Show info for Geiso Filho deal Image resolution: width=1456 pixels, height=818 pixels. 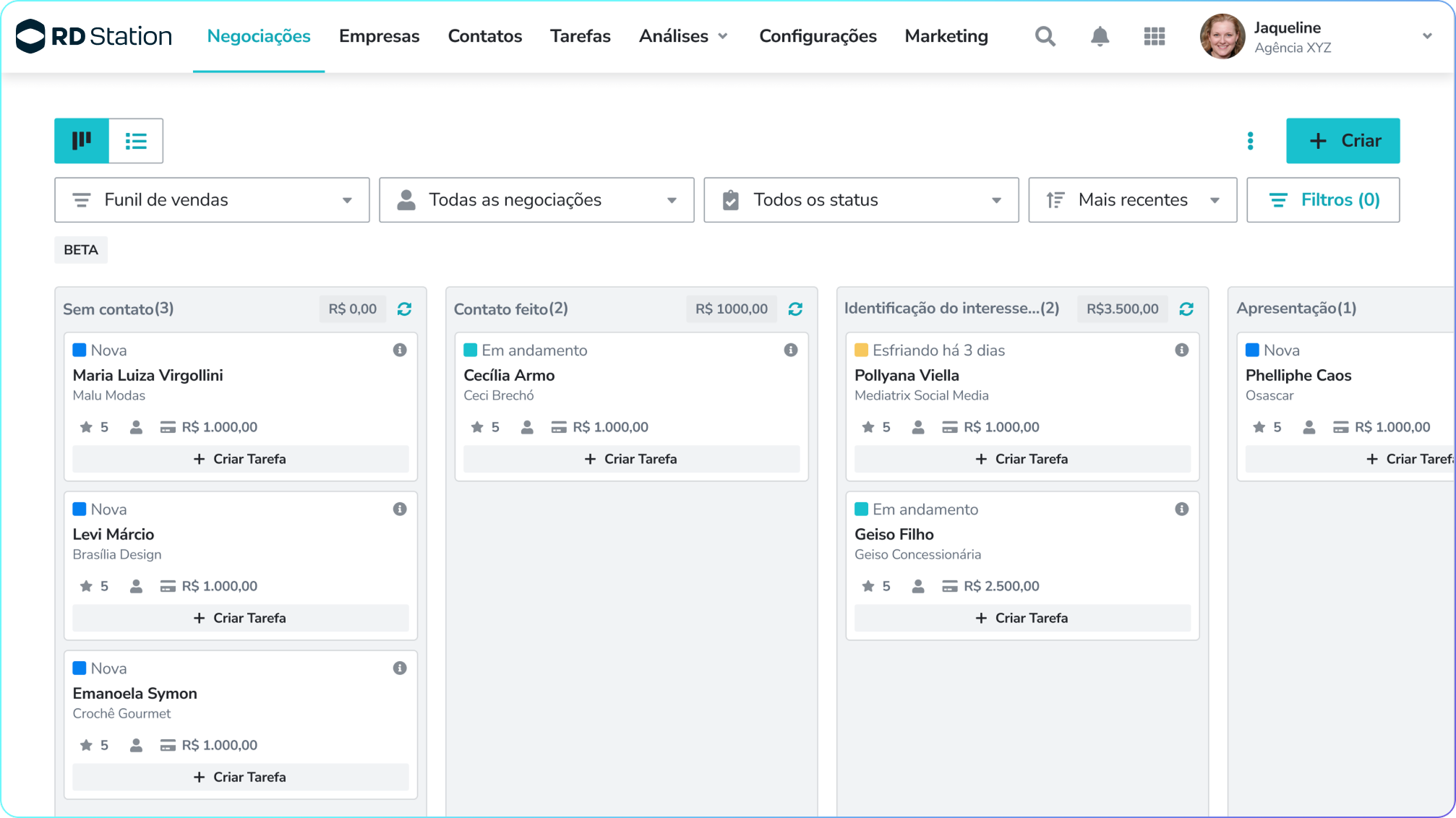pyautogui.click(x=1182, y=509)
